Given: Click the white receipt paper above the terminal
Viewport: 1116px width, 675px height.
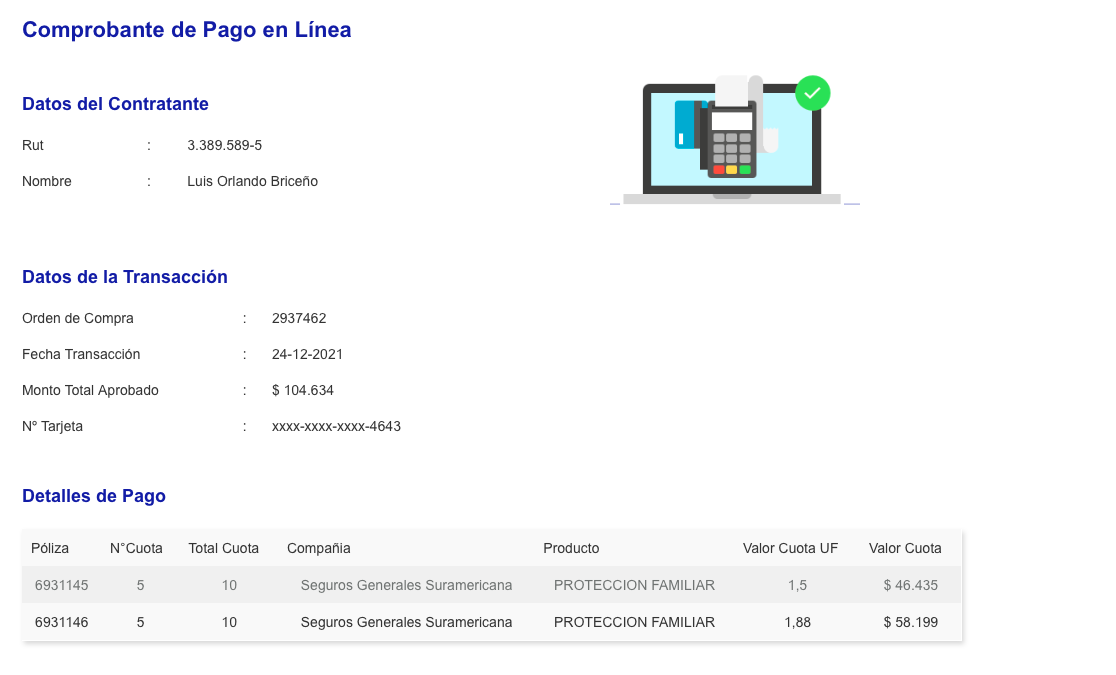Looking at the screenshot, I should pyautogui.click(x=733, y=91).
